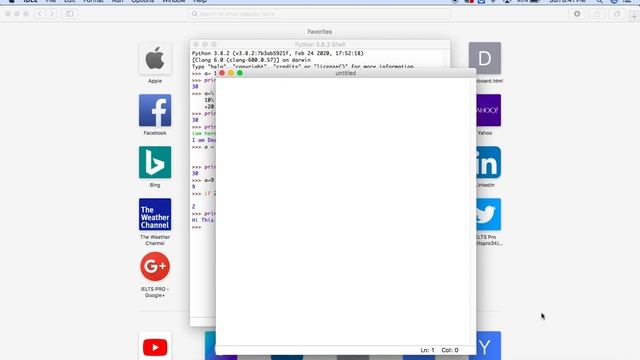
Task: Click the Safari share button
Action: [x=597, y=14]
